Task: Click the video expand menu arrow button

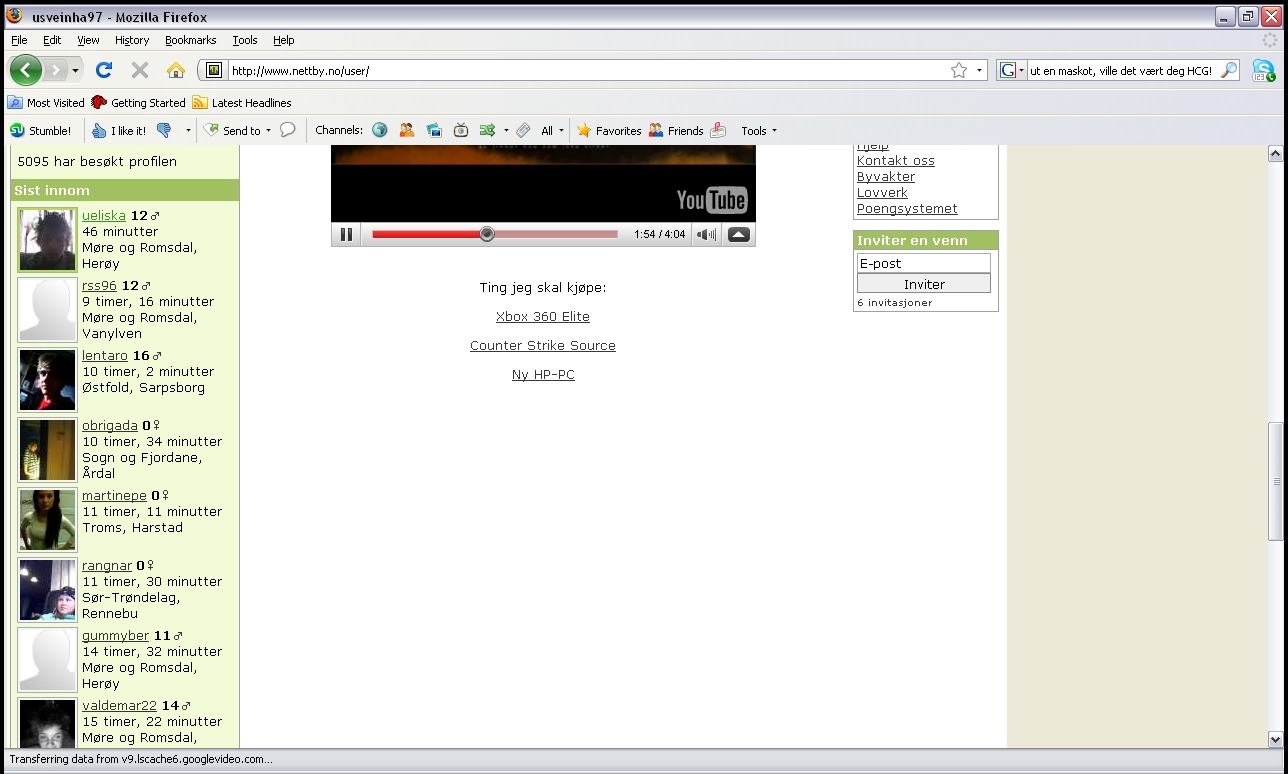Action: coord(738,234)
